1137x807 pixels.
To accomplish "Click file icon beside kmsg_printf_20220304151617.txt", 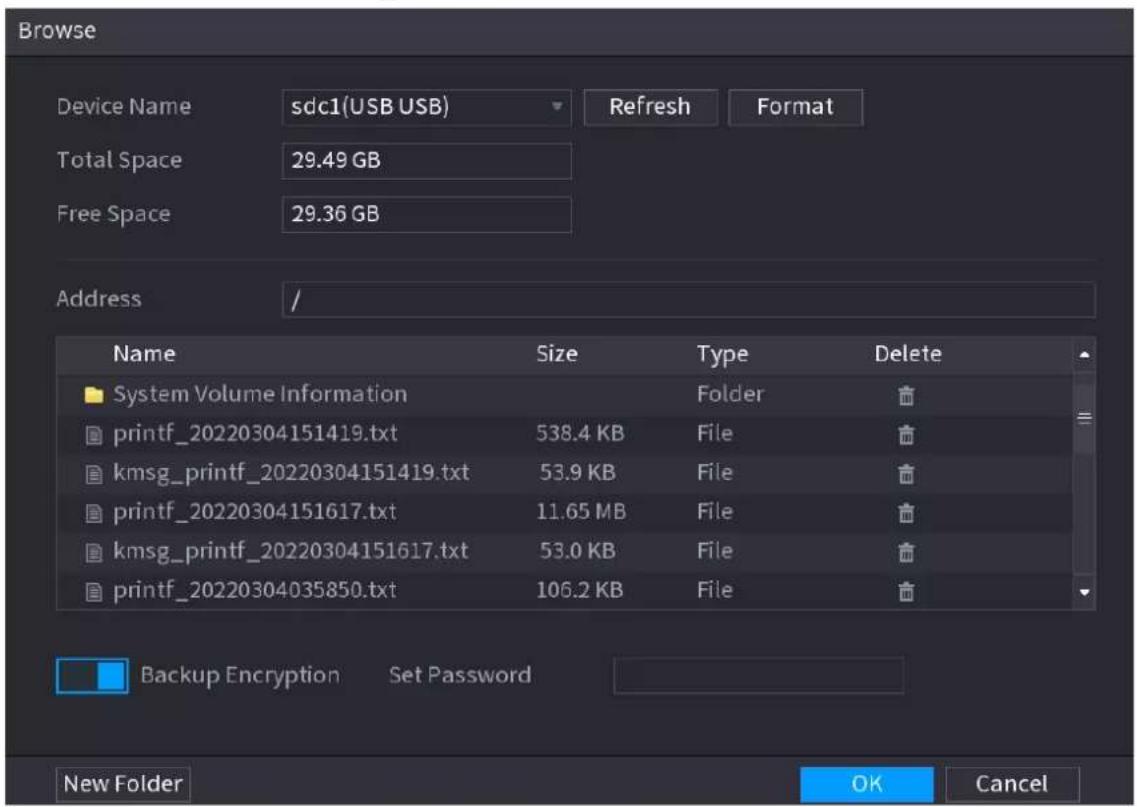I will [x=94, y=553].
